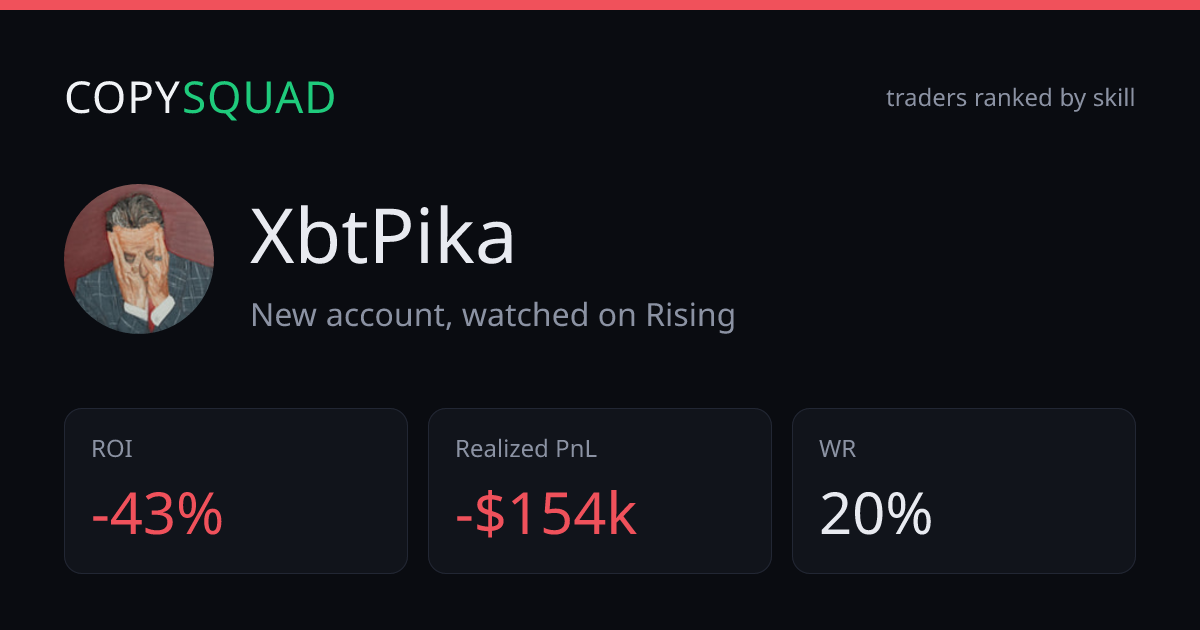This screenshot has width=1200, height=630.
Task: Click the 'traders ranked by skill' tagline
Action: tap(1010, 98)
